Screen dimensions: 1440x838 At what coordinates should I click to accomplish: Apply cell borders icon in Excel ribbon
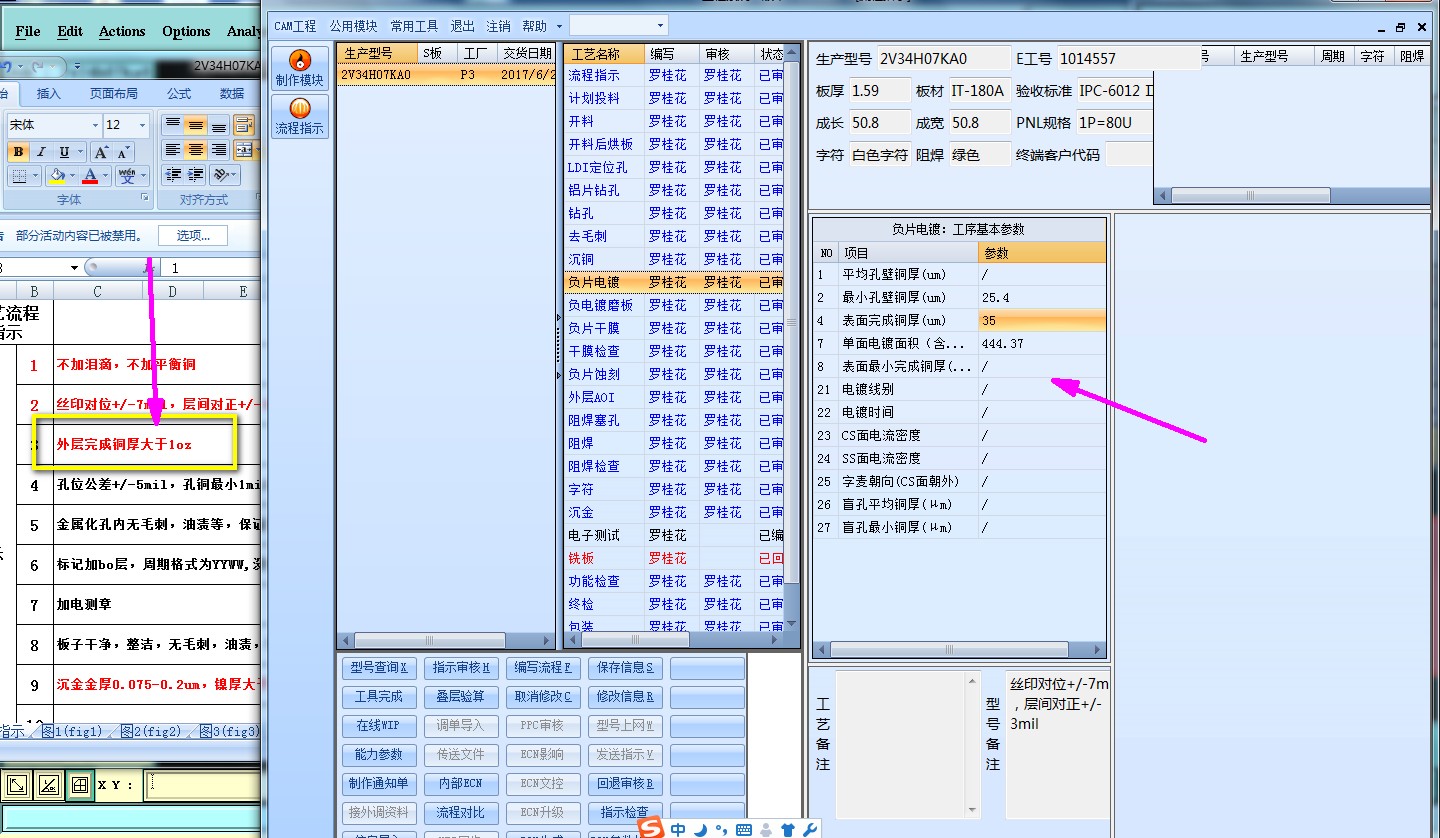pyautogui.click(x=18, y=176)
